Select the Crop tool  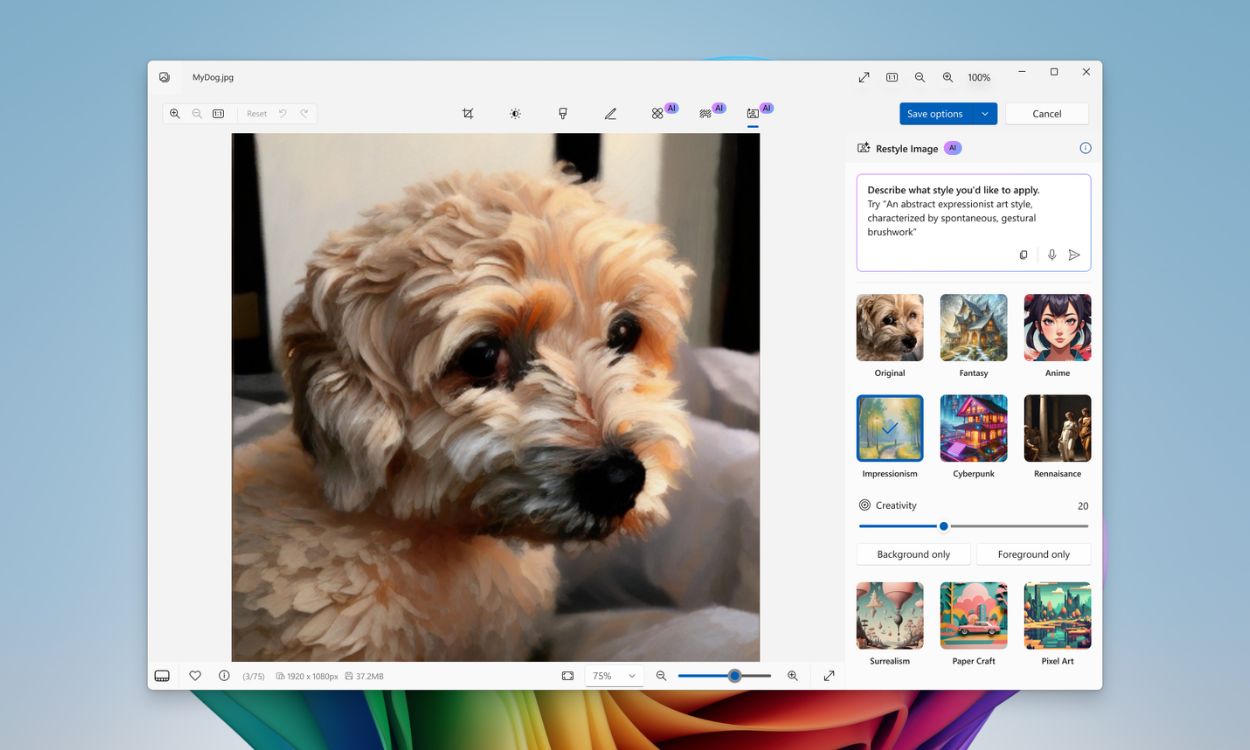tap(467, 113)
